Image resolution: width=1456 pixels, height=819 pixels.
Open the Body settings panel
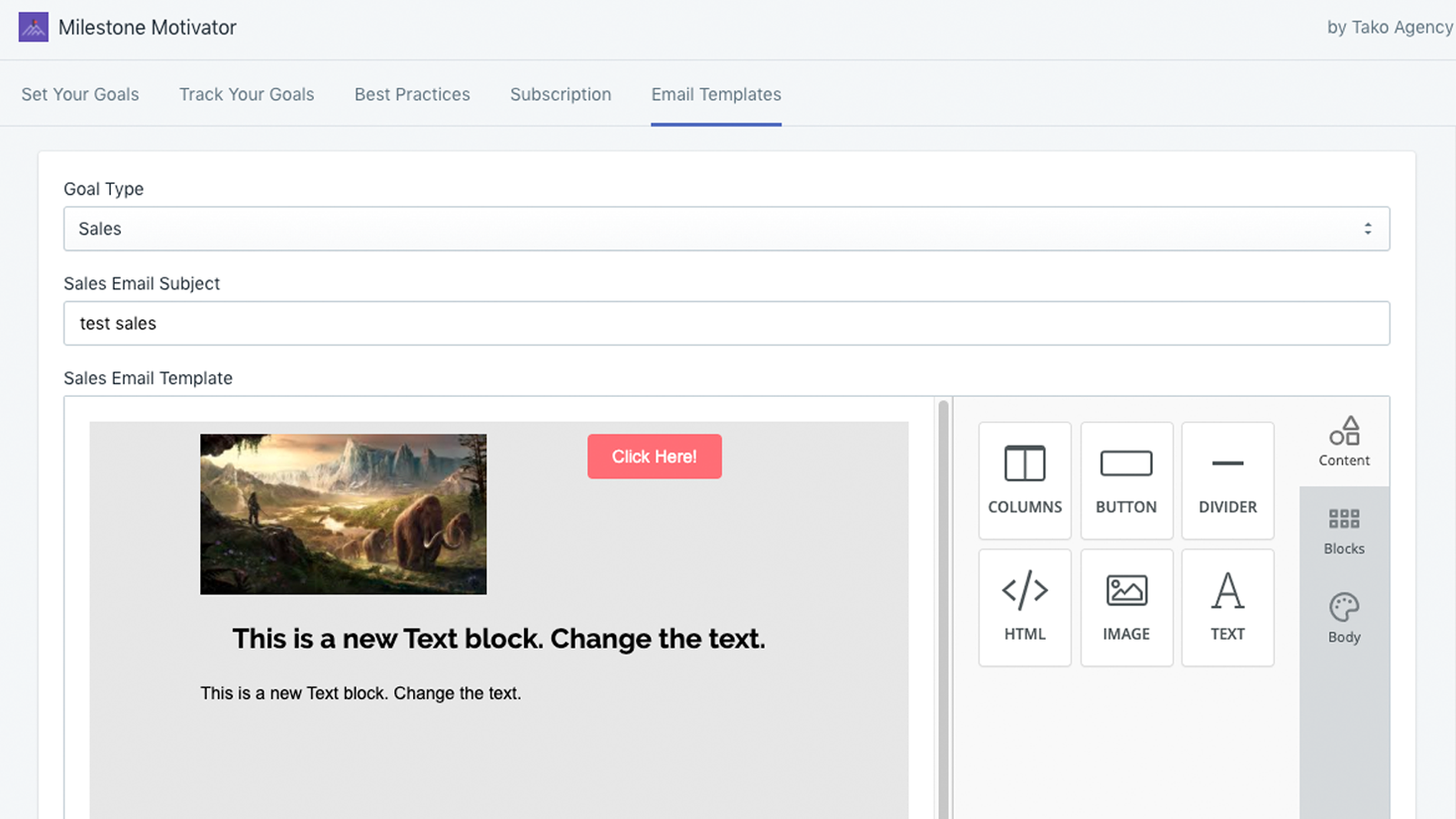[x=1343, y=617]
